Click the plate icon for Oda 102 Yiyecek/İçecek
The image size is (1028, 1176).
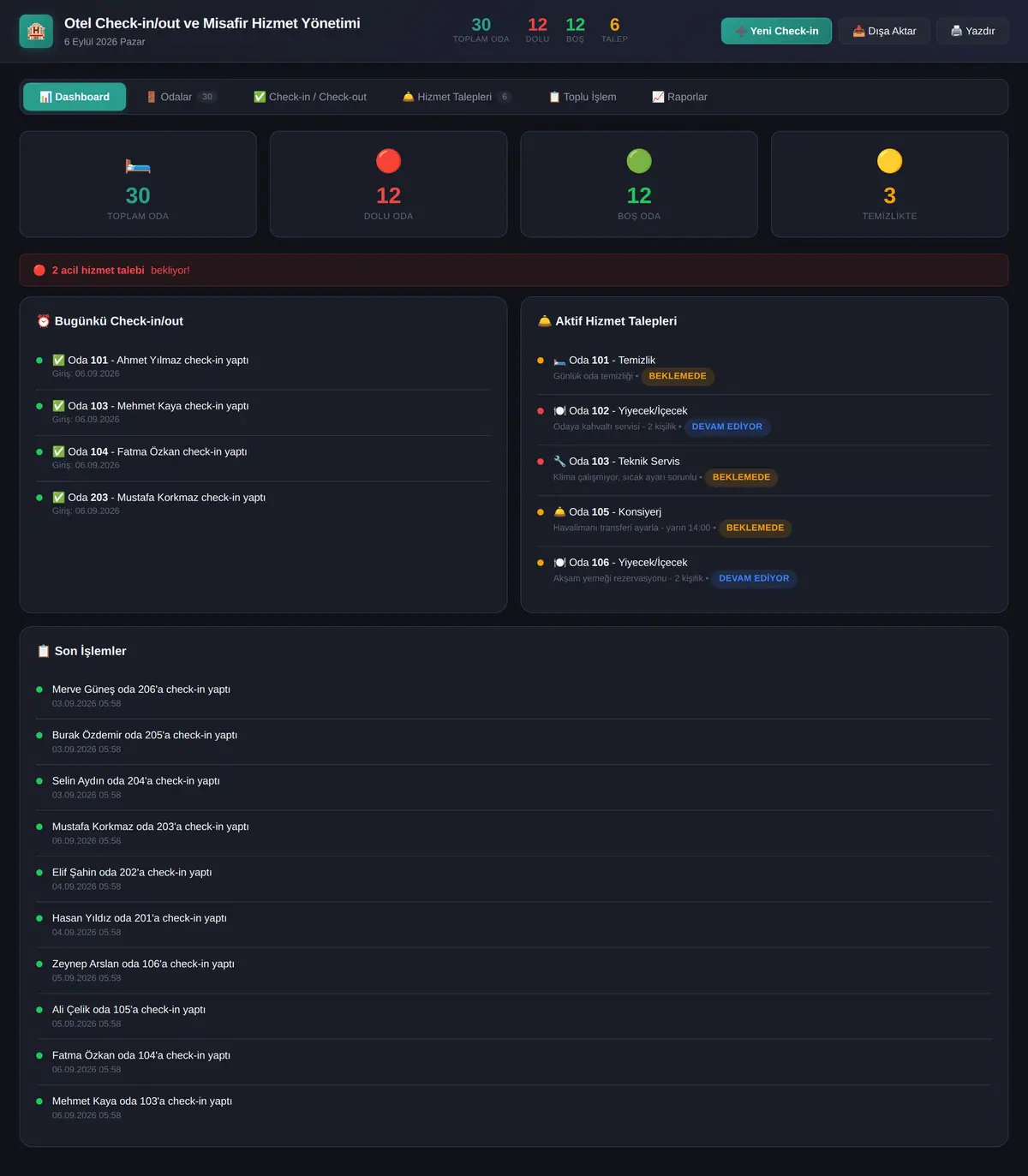pyautogui.click(x=559, y=411)
